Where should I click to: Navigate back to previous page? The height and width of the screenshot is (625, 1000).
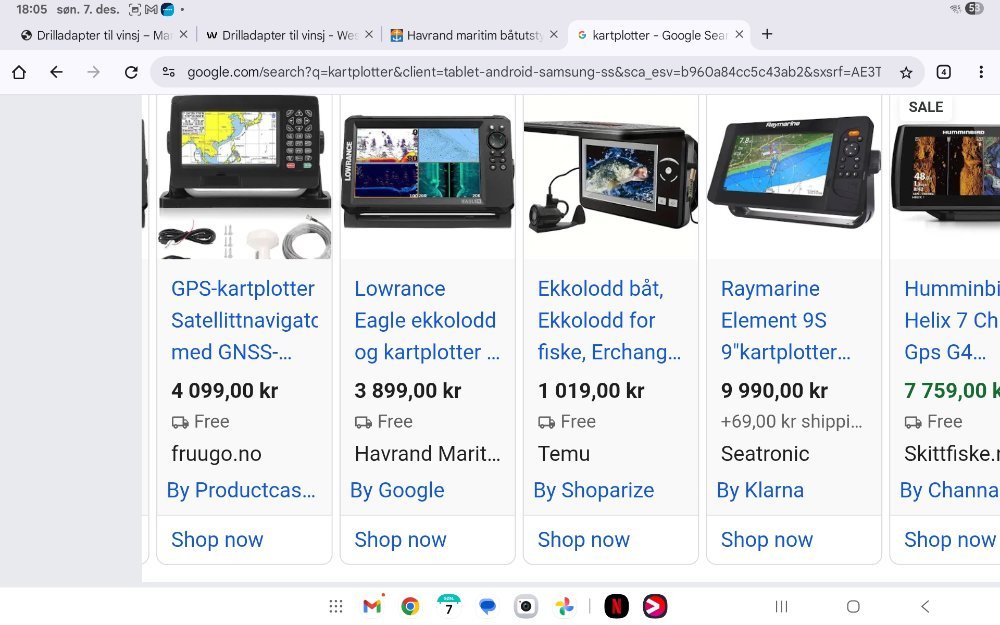[x=56, y=72]
